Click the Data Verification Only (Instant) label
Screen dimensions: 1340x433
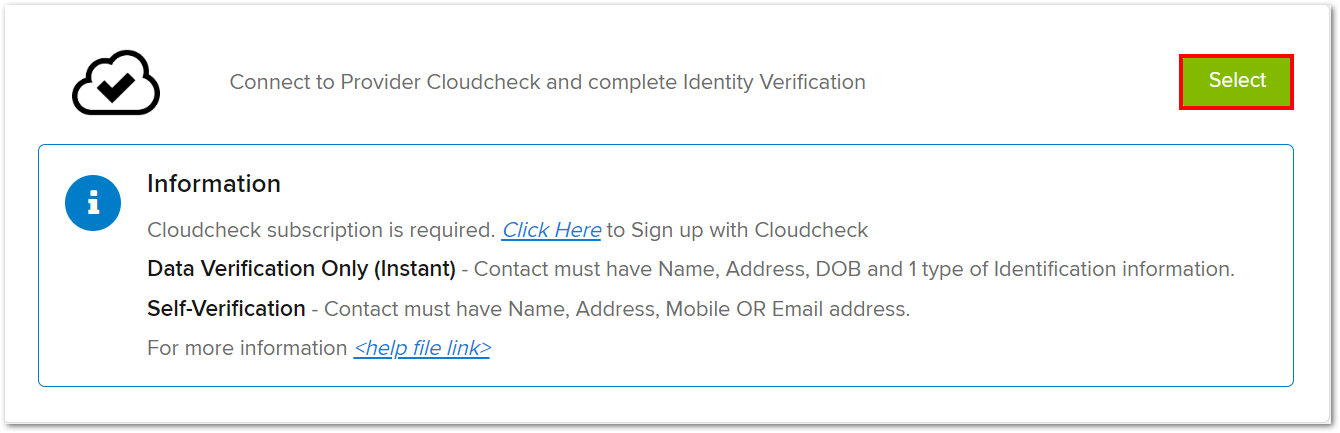coord(301,269)
